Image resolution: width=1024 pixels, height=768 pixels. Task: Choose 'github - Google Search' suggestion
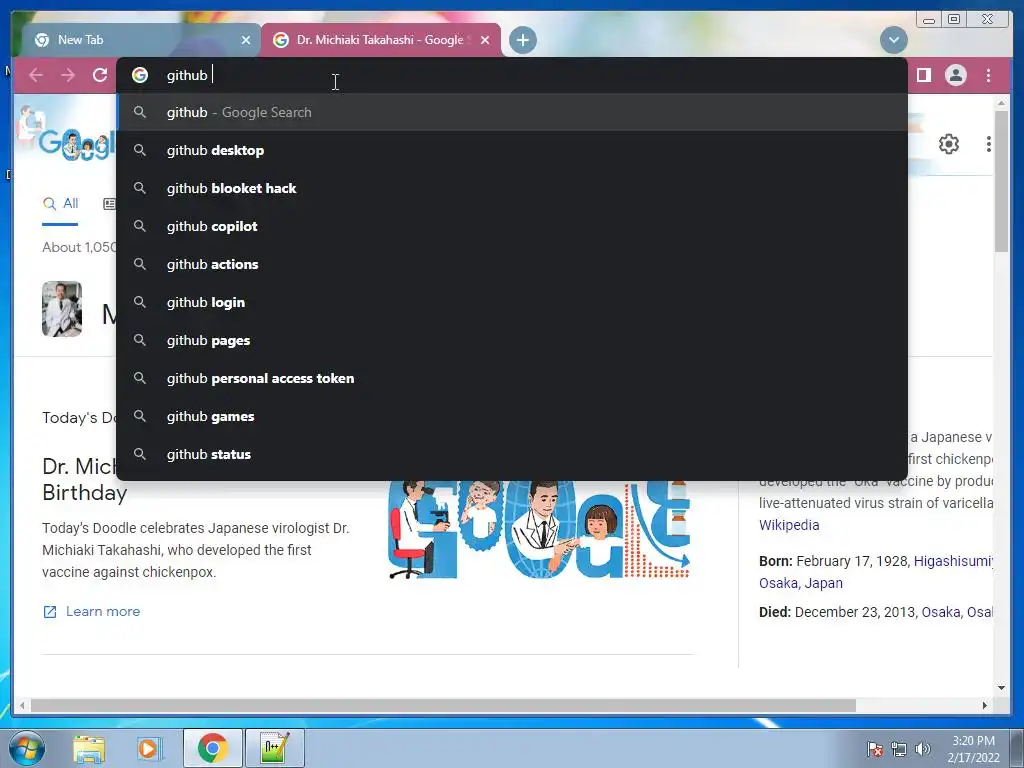pos(513,112)
